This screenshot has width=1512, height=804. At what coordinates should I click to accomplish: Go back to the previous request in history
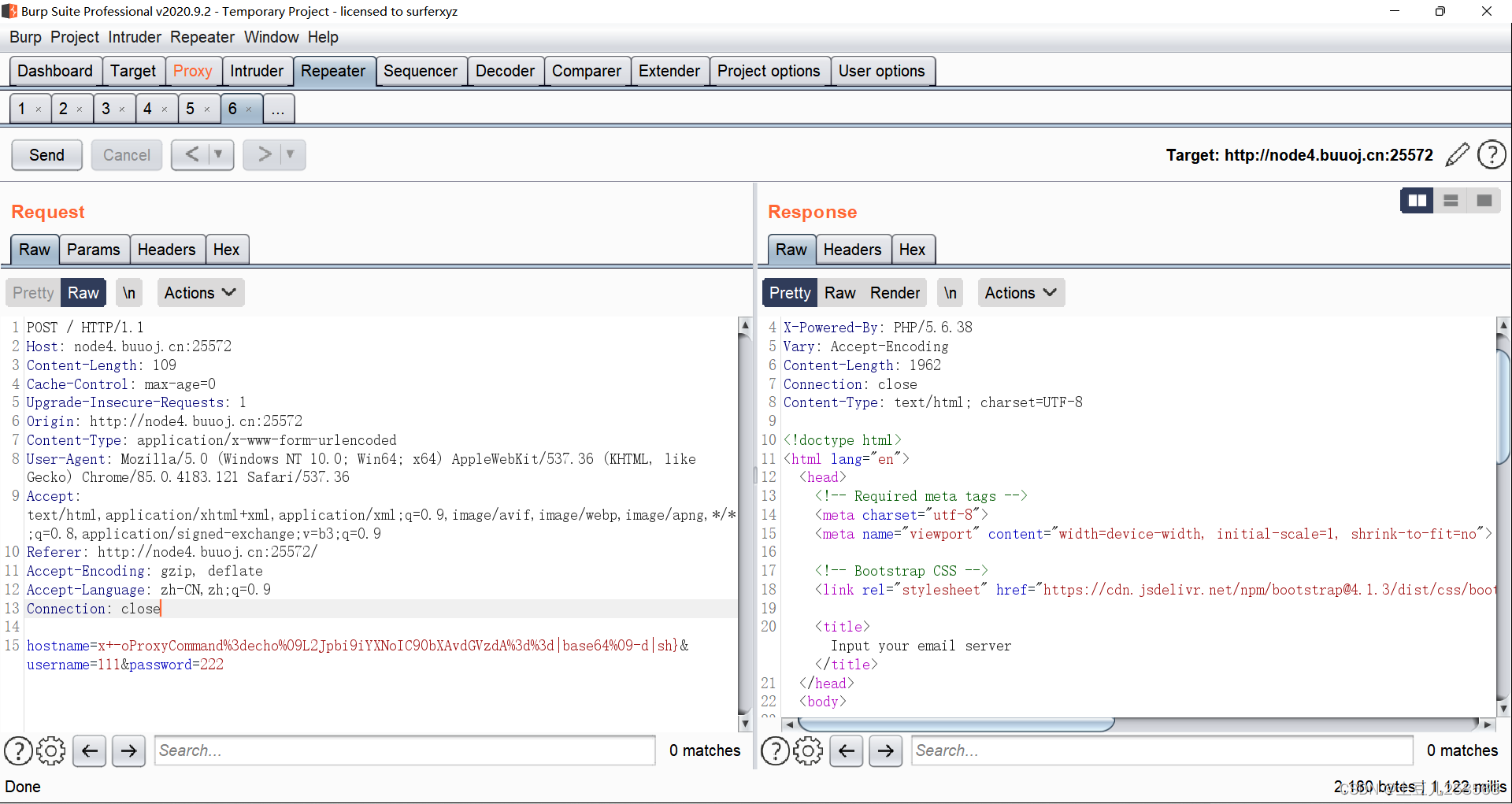[191, 154]
